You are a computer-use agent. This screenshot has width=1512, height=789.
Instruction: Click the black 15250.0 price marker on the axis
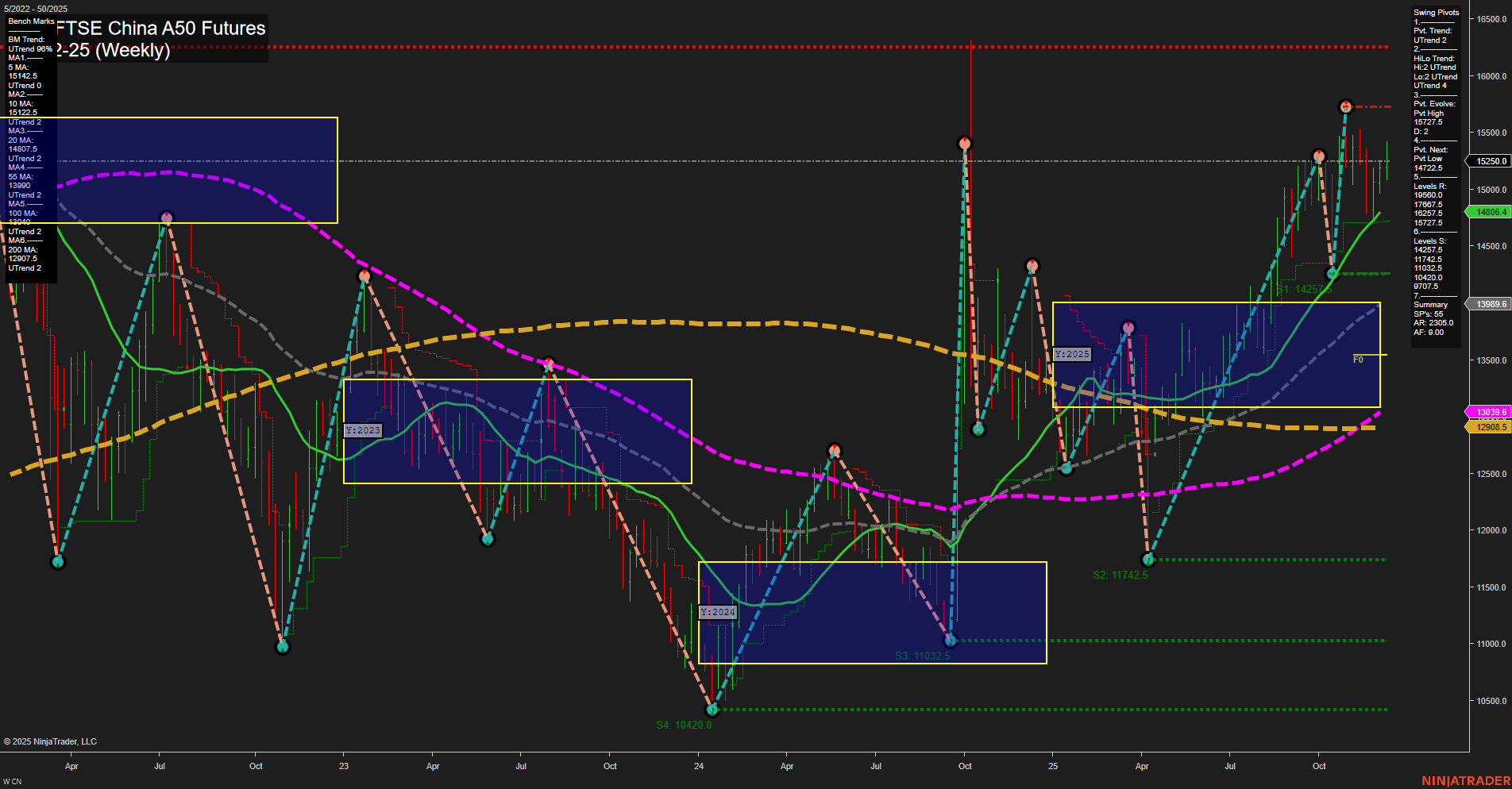click(1489, 161)
